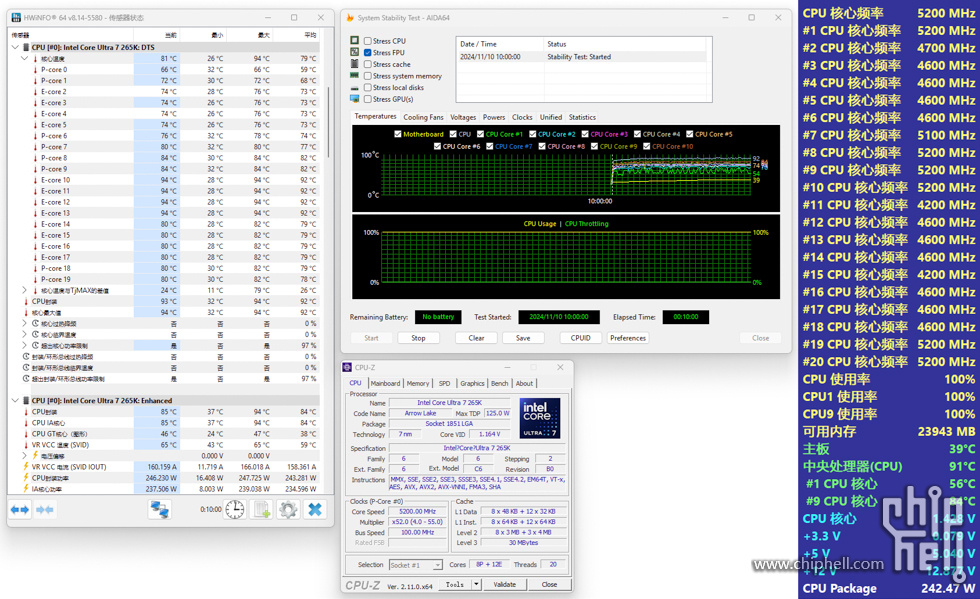Image resolution: width=980 pixels, height=599 pixels.
Task: Click the Intel Core Ultra 7 logo in CPU-Z
Action: point(540,418)
